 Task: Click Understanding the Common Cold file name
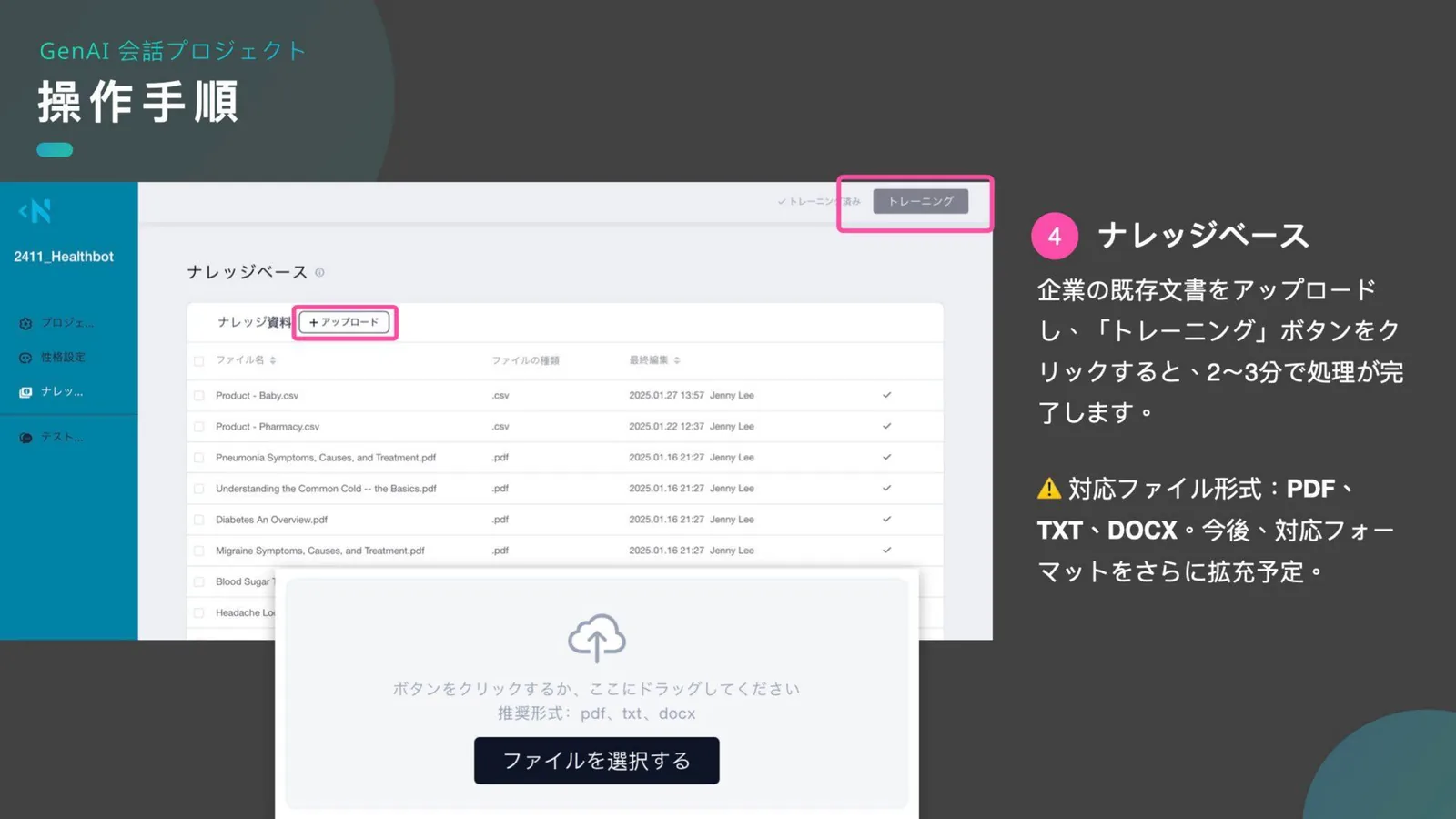click(326, 489)
